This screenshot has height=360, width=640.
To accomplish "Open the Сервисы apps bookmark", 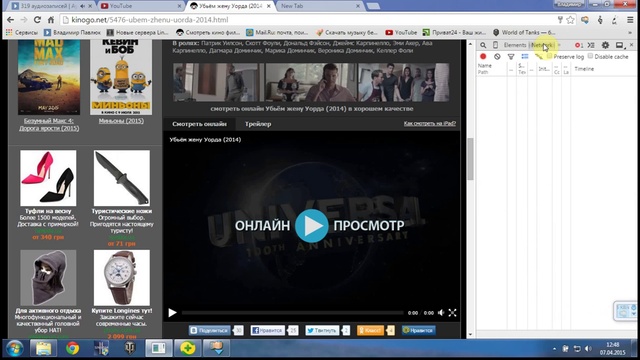I will 22,32.
